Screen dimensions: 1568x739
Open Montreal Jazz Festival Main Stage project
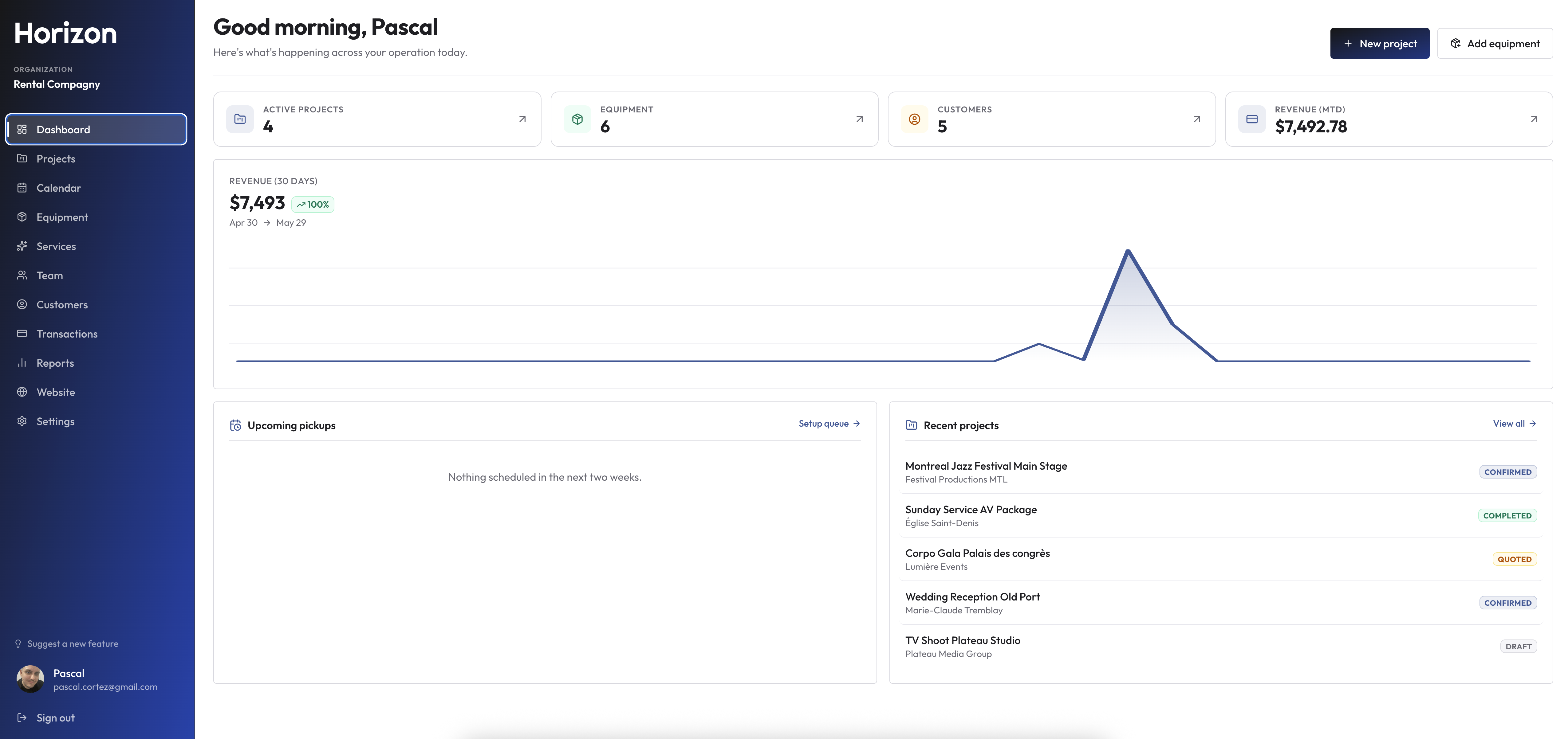point(1221,472)
